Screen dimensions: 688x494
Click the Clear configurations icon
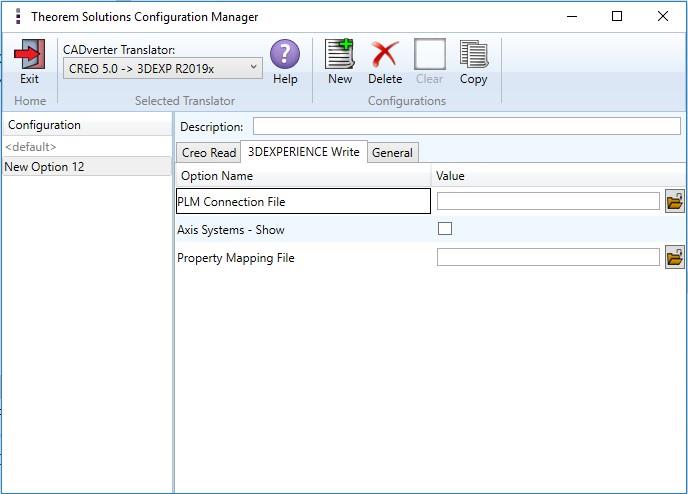click(430, 54)
